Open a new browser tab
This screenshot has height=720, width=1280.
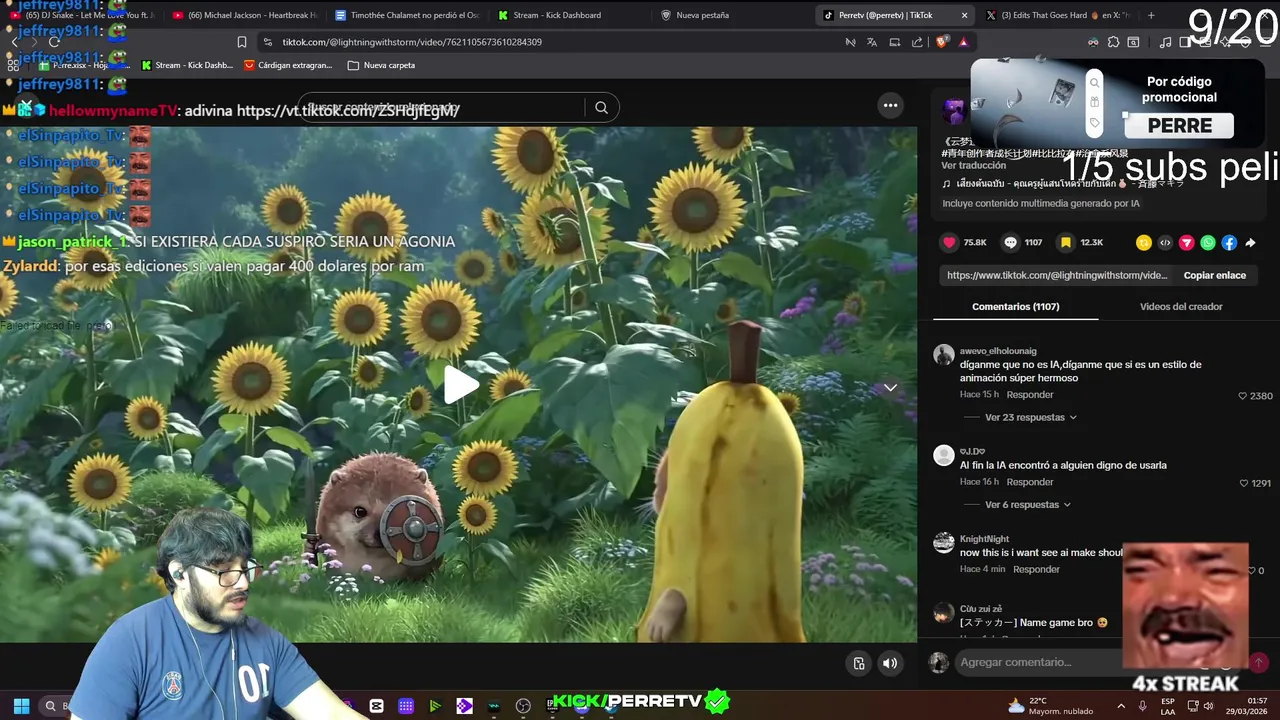(1151, 15)
